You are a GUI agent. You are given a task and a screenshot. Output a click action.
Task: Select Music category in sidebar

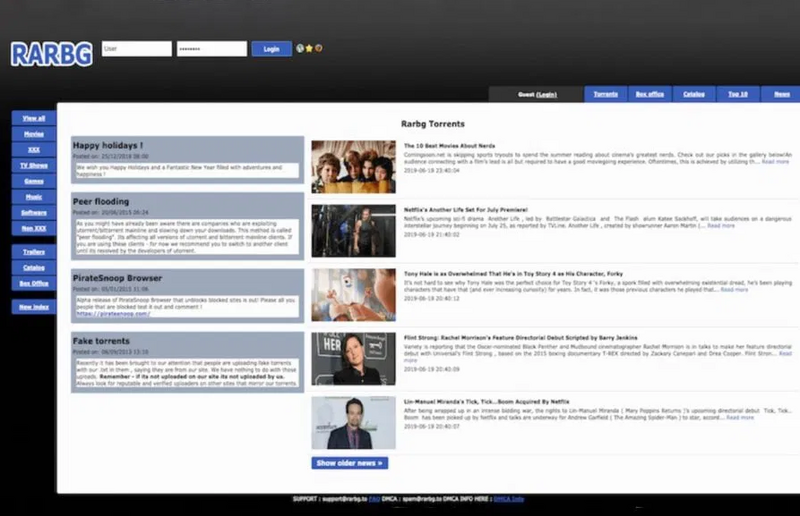pos(34,197)
